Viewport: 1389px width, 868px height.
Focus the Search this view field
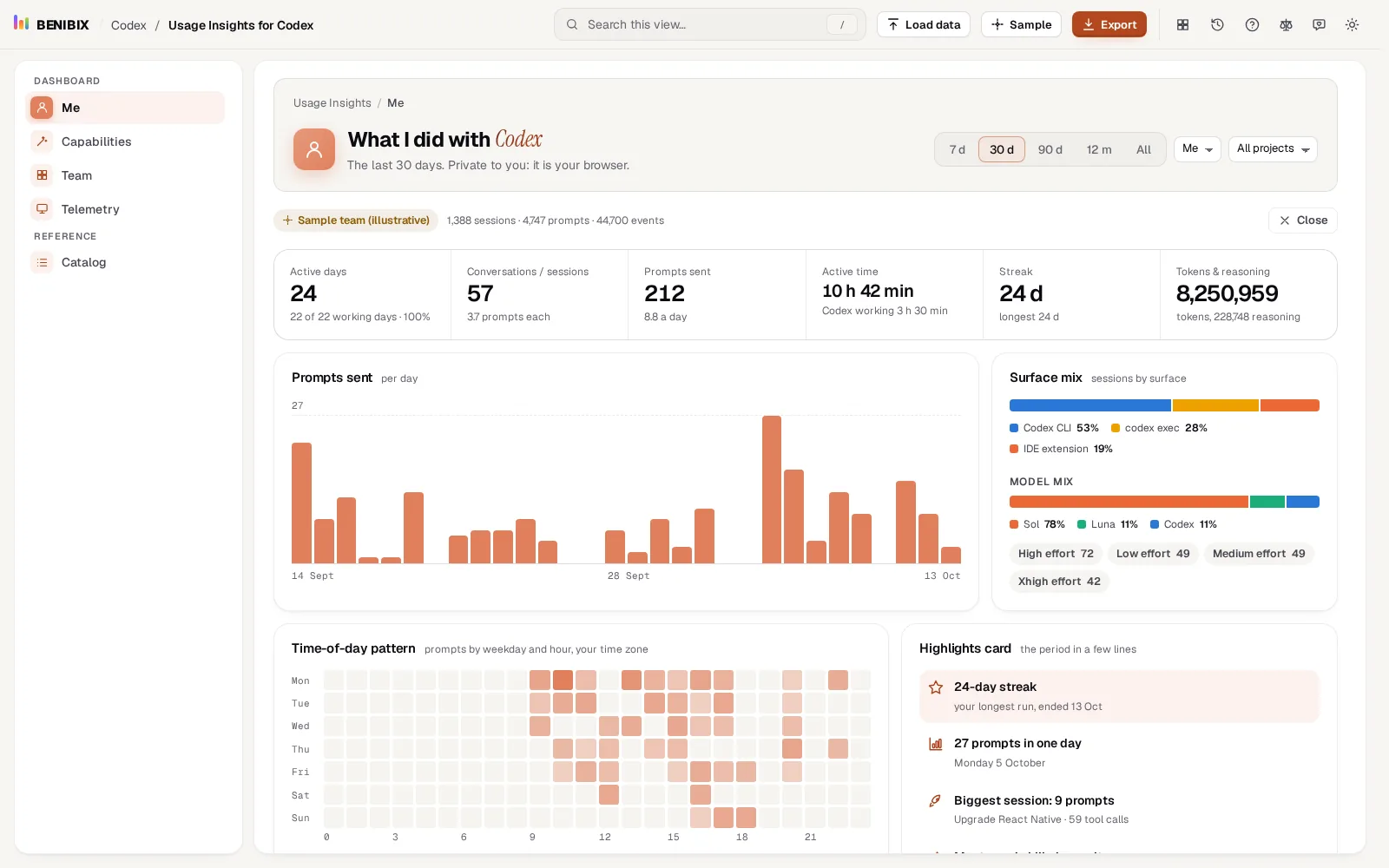pos(710,24)
